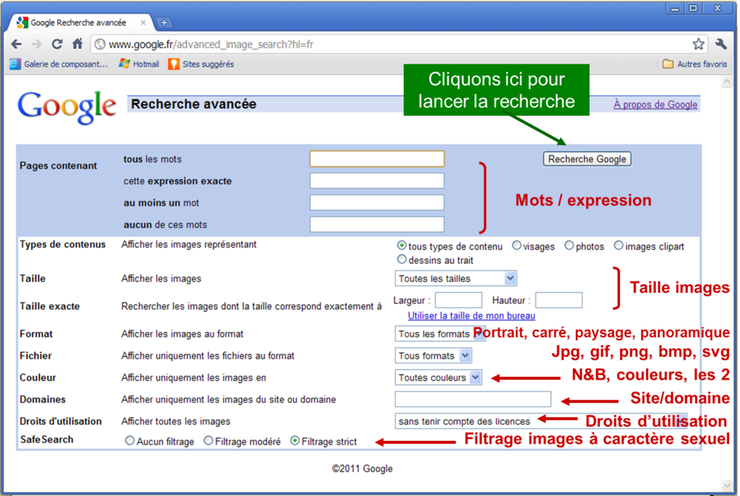Click the 'Pages contenant' label
The width and height of the screenshot is (740, 496).
(x=58, y=166)
